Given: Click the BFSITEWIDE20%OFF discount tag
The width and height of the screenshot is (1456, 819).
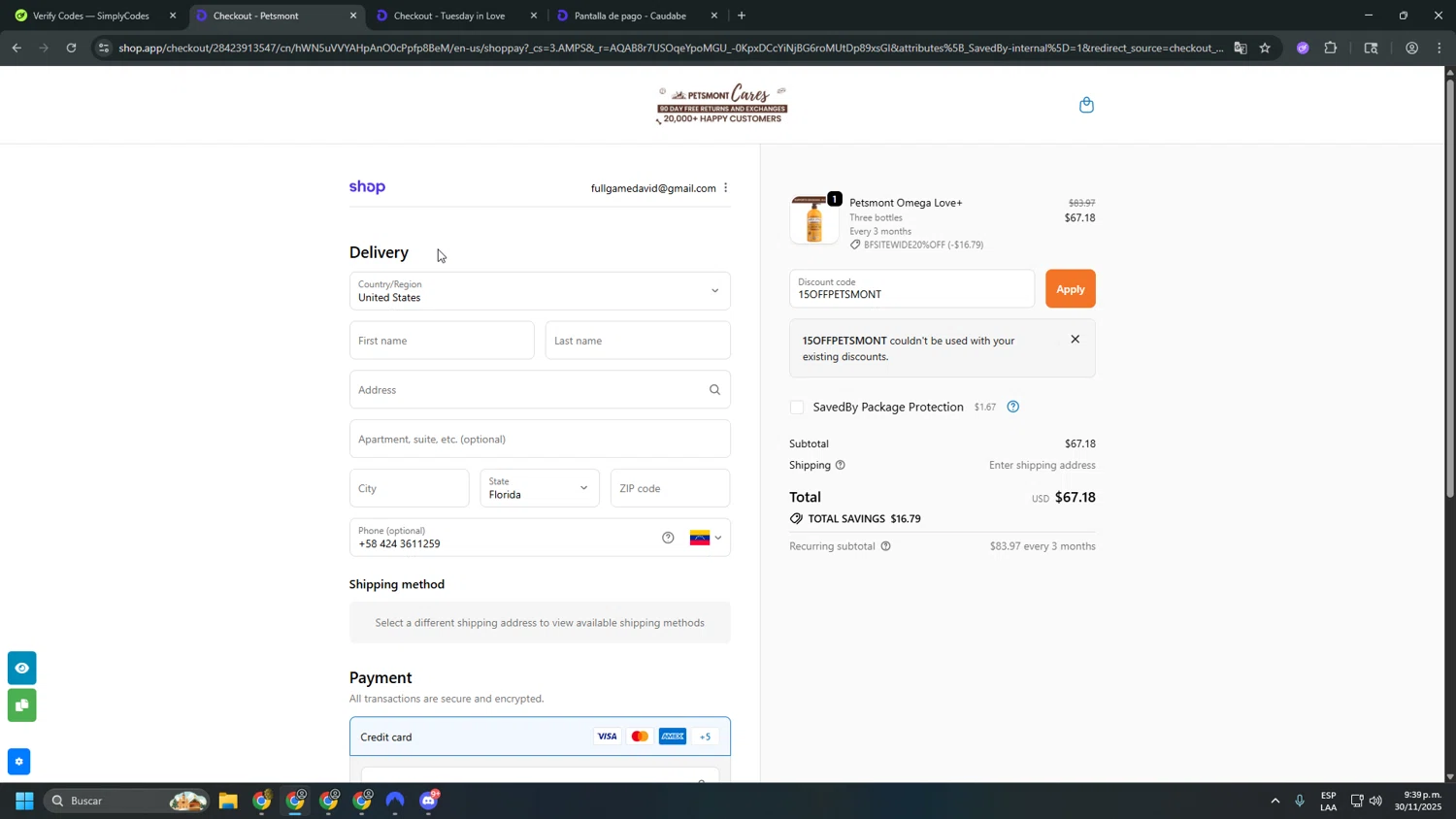Looking at the screenshot, I should point(916,246).
